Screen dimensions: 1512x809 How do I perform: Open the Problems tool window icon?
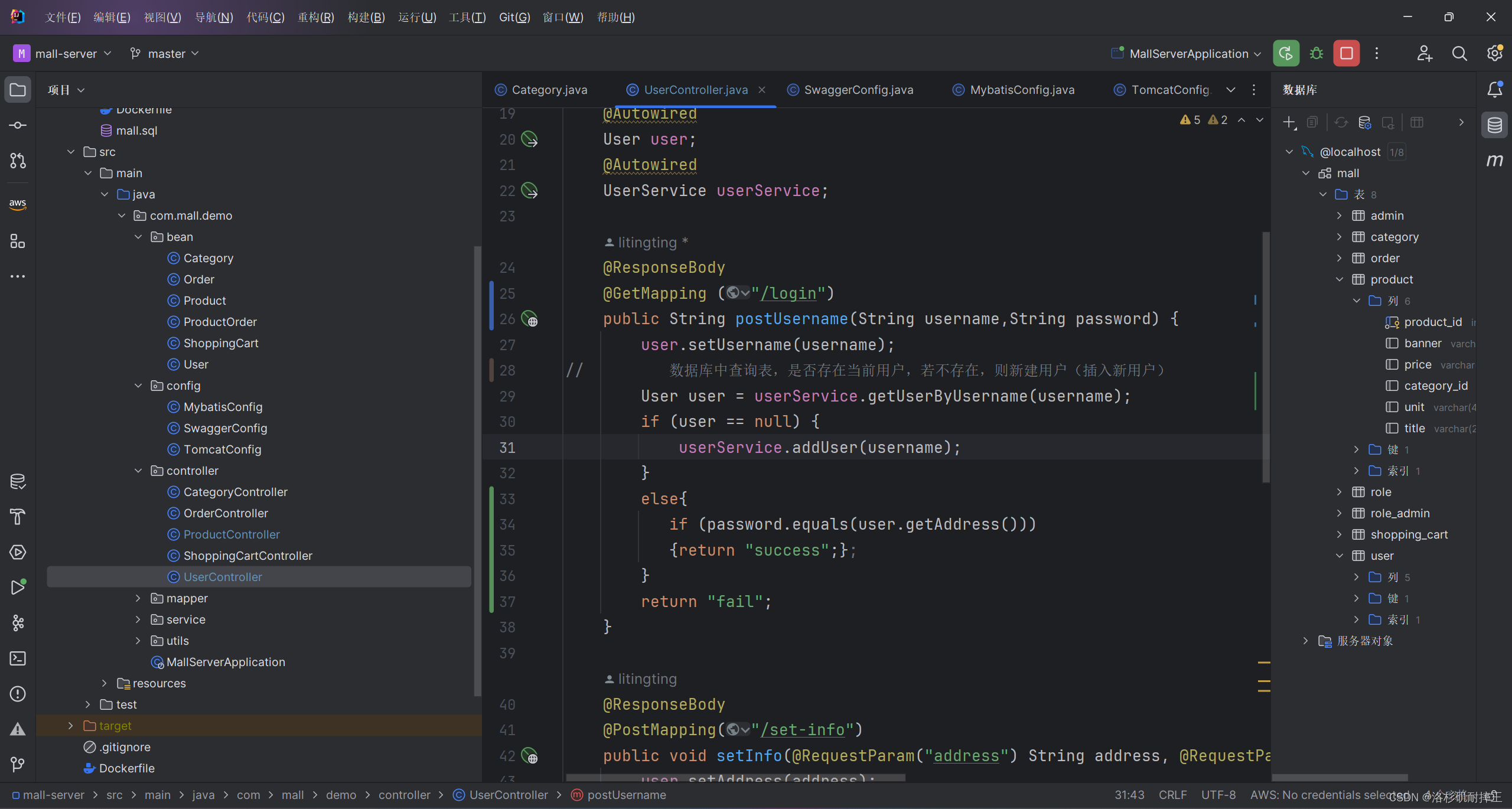click(x=18, y=694)
